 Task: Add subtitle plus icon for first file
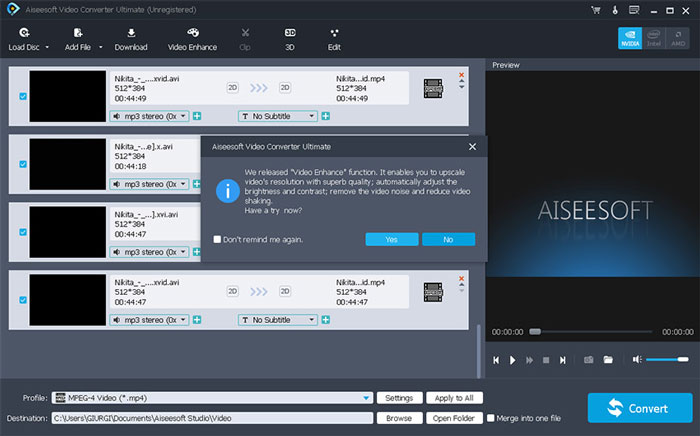click(x=326, y=116)
